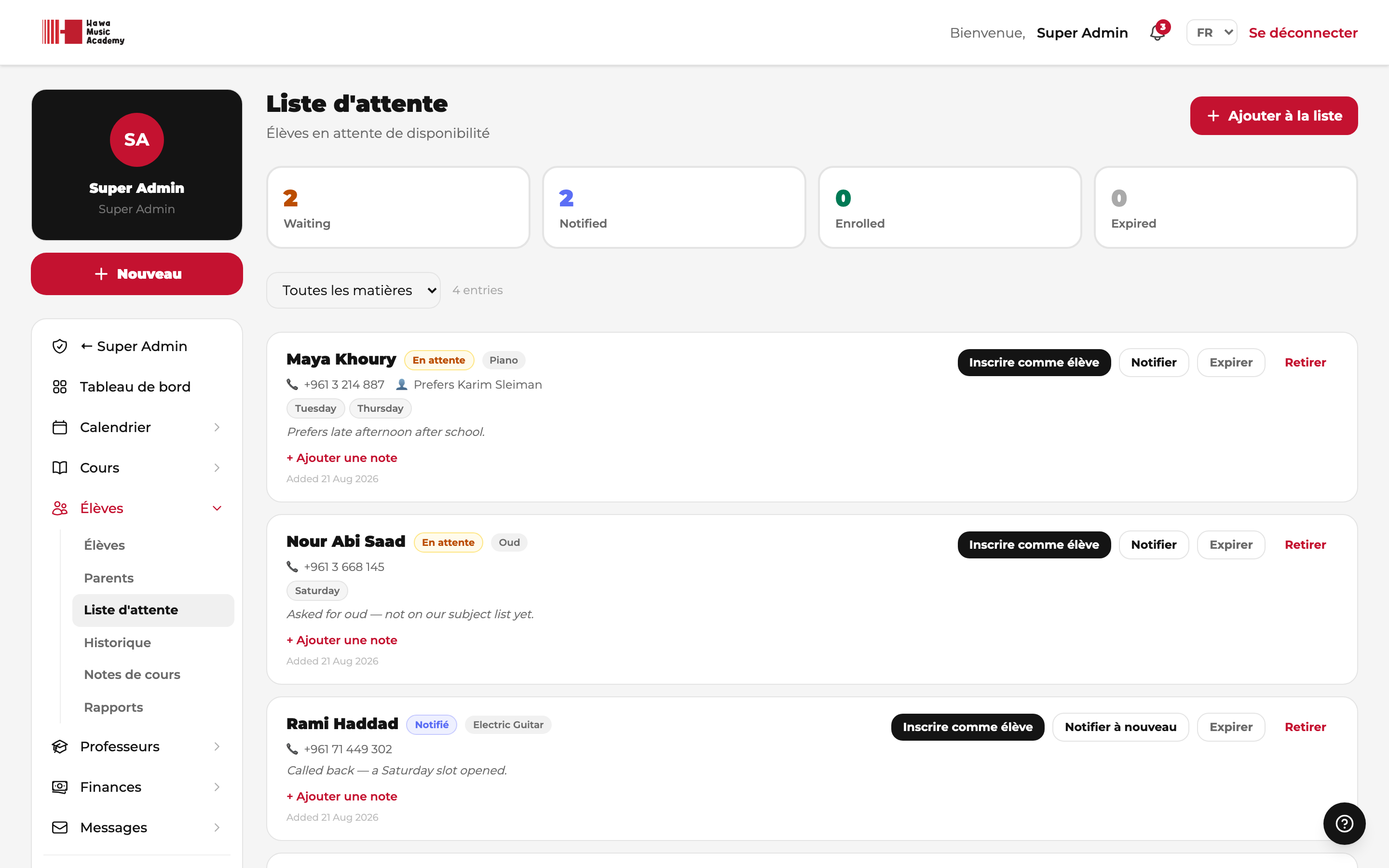Select Notes de cours in sidebar
The width and height of the screenshot is (1389, 868).
pyautogui.click(x=132, y=675)
